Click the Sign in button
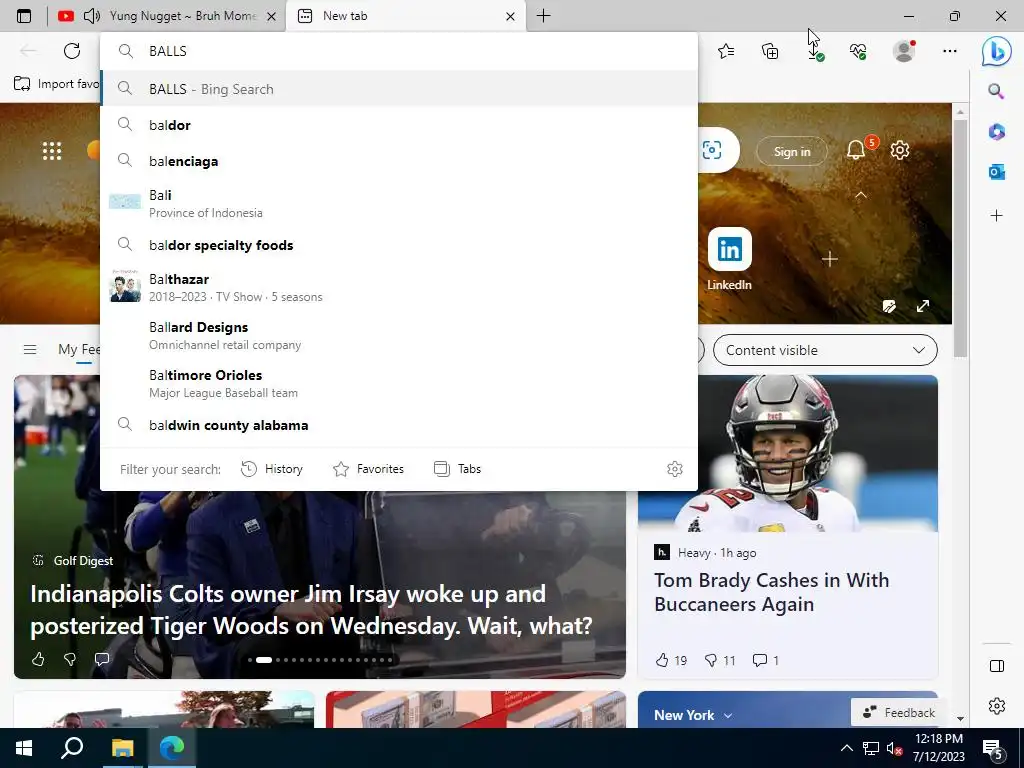1024x768 pixels. click(792, 152)
